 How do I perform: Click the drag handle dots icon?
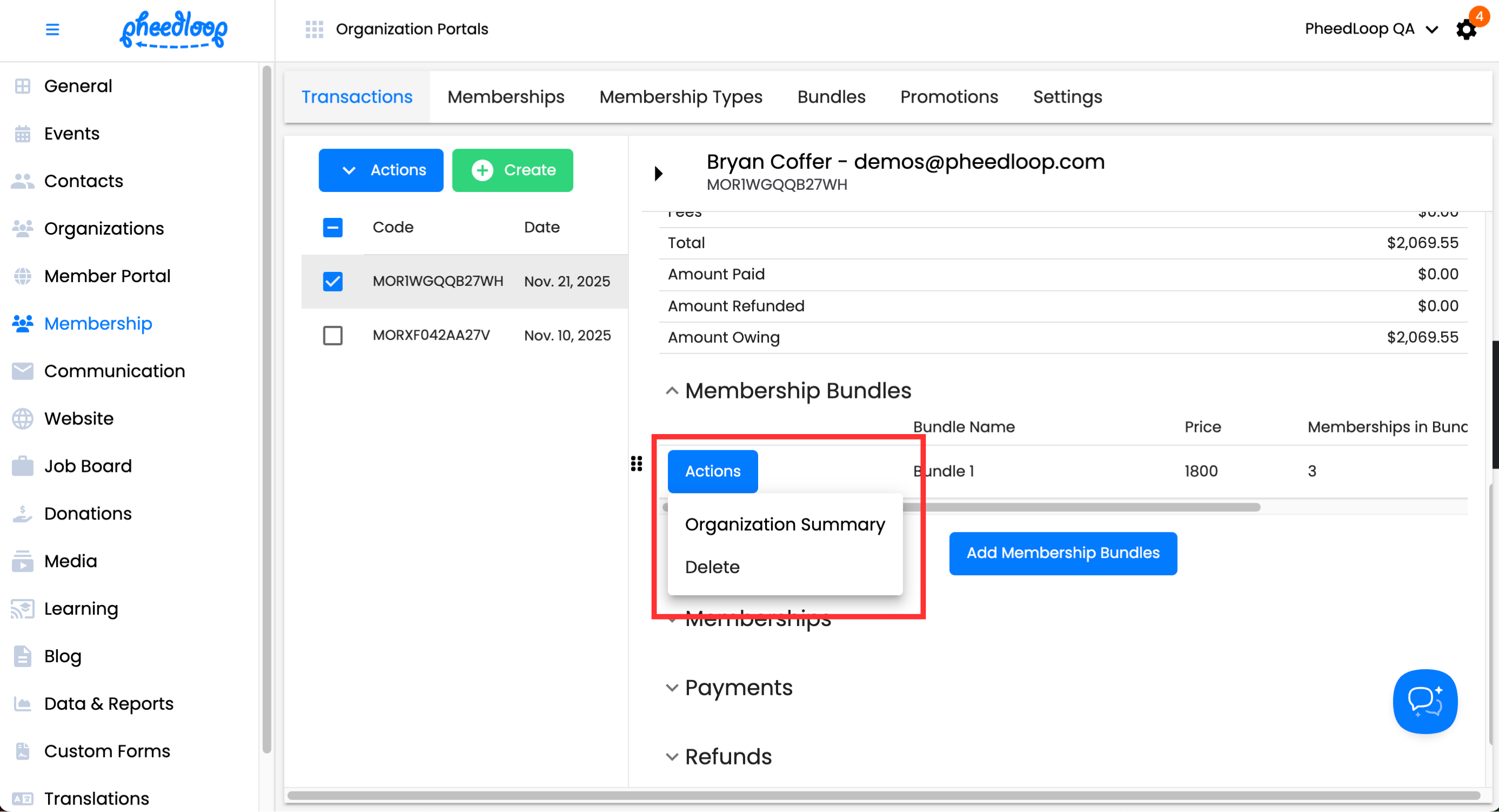[x=636, y=464]
